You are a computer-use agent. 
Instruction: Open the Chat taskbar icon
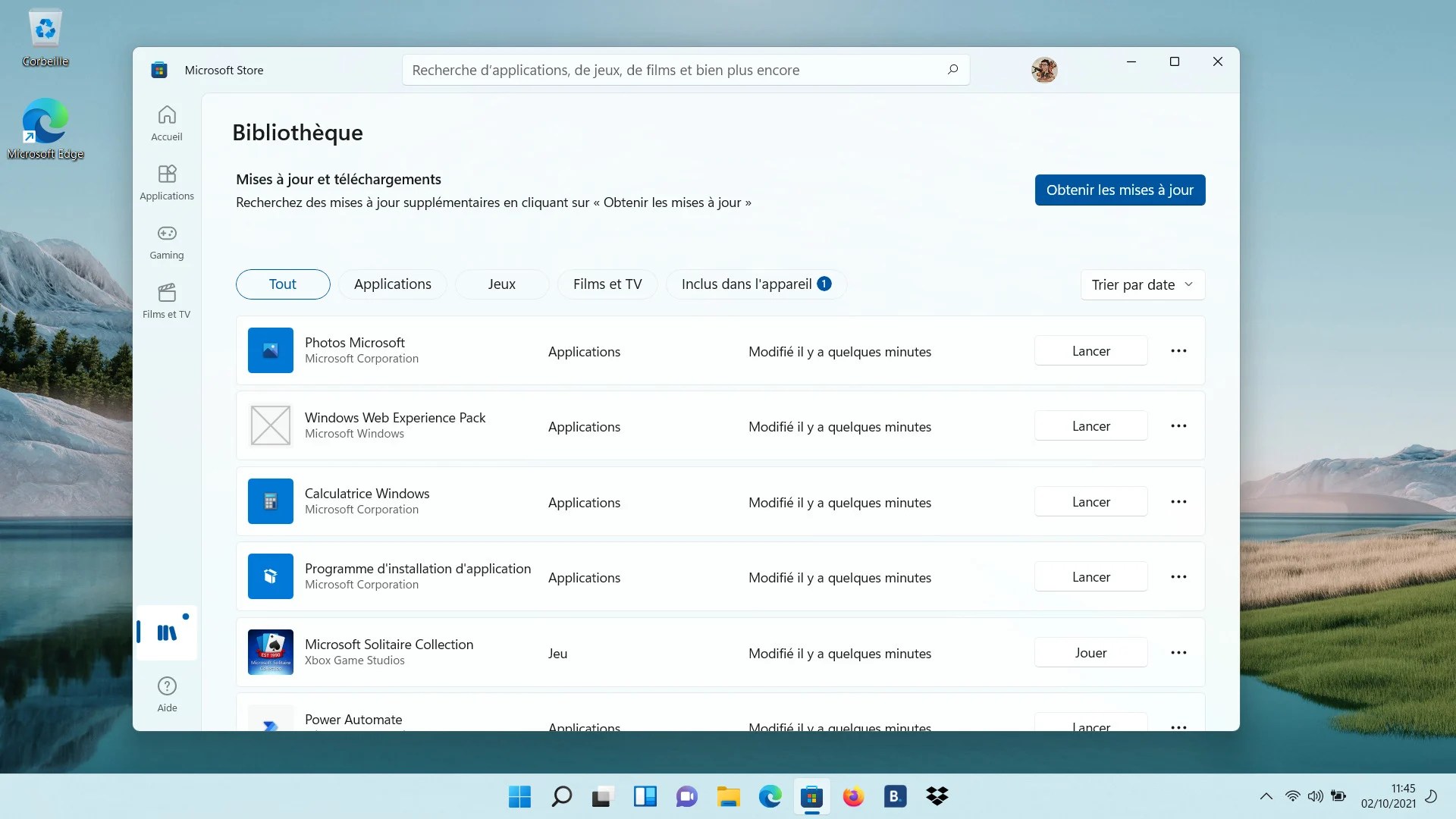686,796
